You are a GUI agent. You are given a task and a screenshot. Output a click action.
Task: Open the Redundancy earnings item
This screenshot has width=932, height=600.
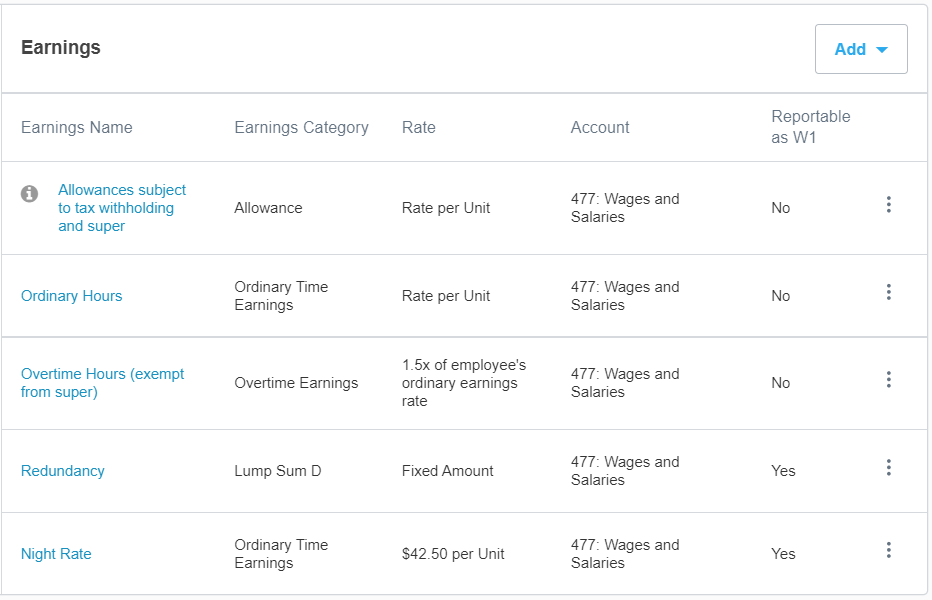[x=63, y=471]
